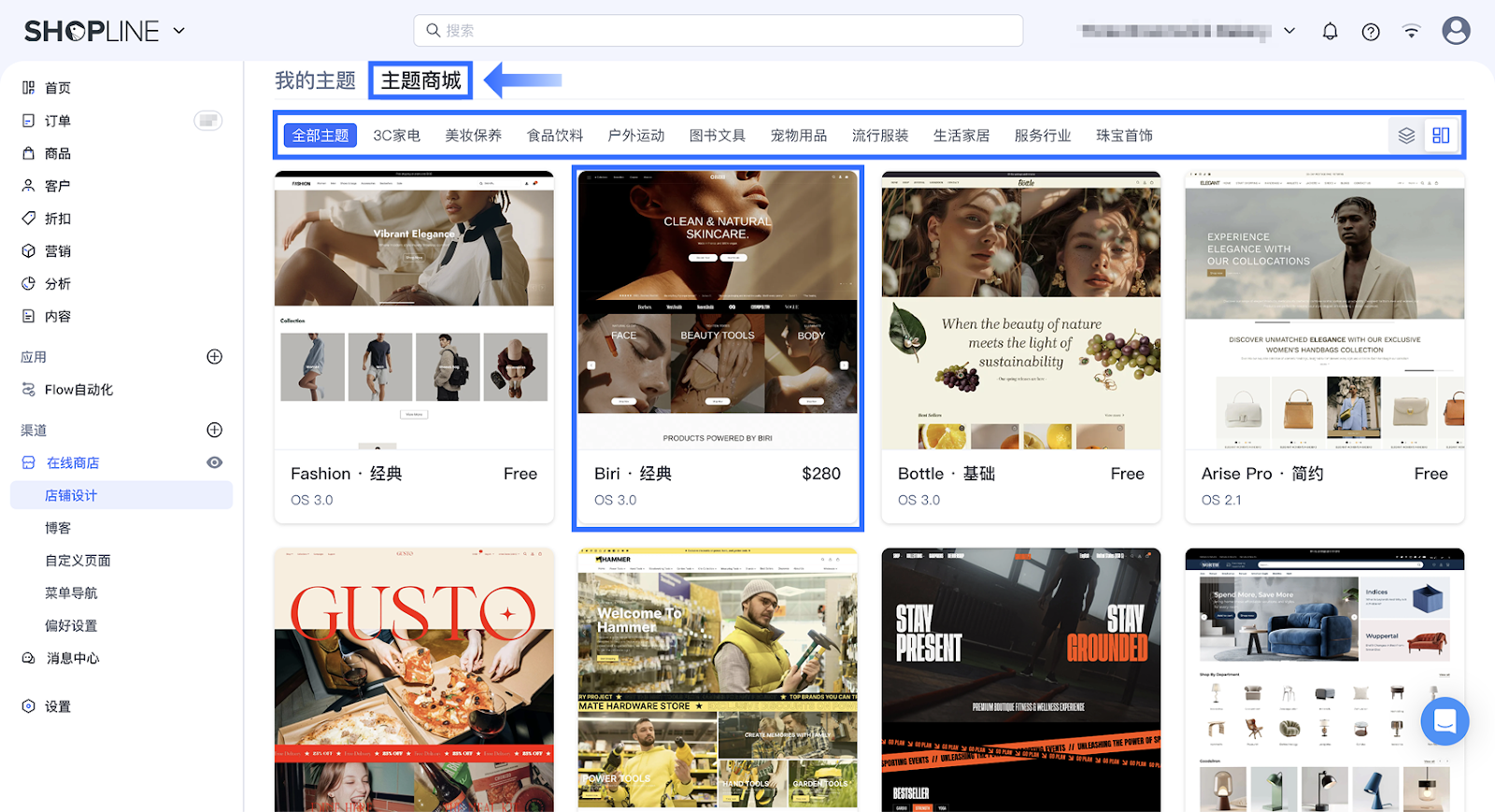Open the 营销 marketing icon
The height and width of the screenshot is (812, 1495).
tap(29, 251)
